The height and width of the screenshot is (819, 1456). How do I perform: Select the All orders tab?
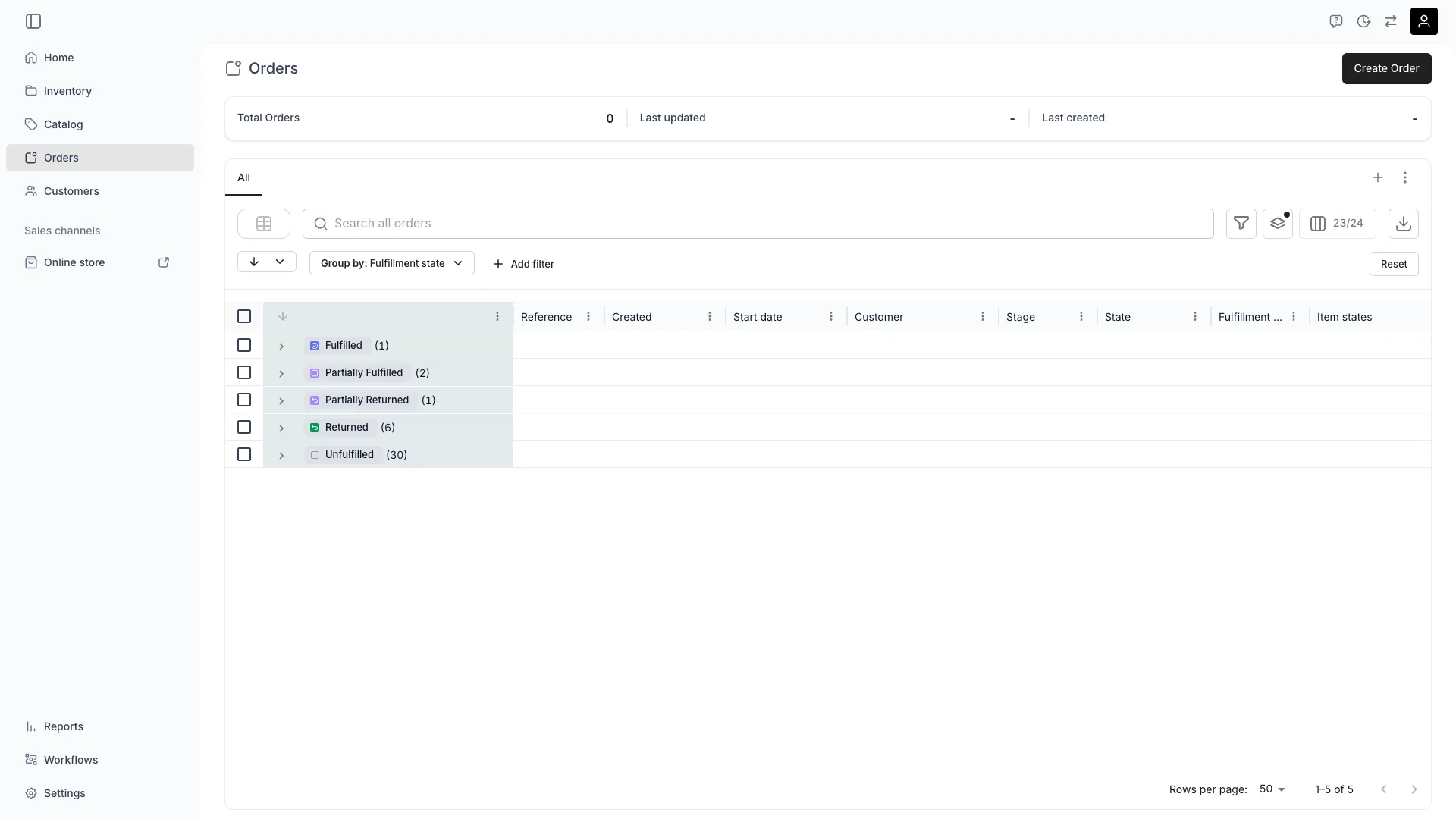coord(243,177)
